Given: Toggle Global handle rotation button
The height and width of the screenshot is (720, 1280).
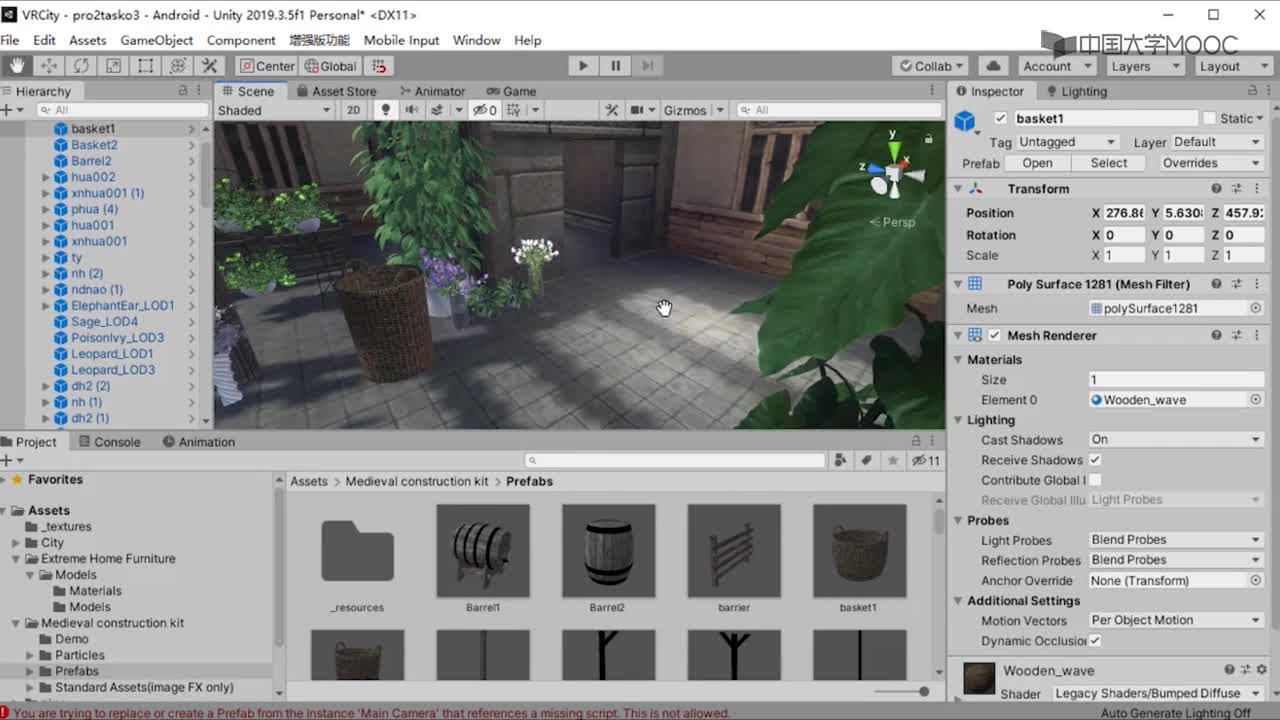Looking at the screenshot, I should point(330,66).
